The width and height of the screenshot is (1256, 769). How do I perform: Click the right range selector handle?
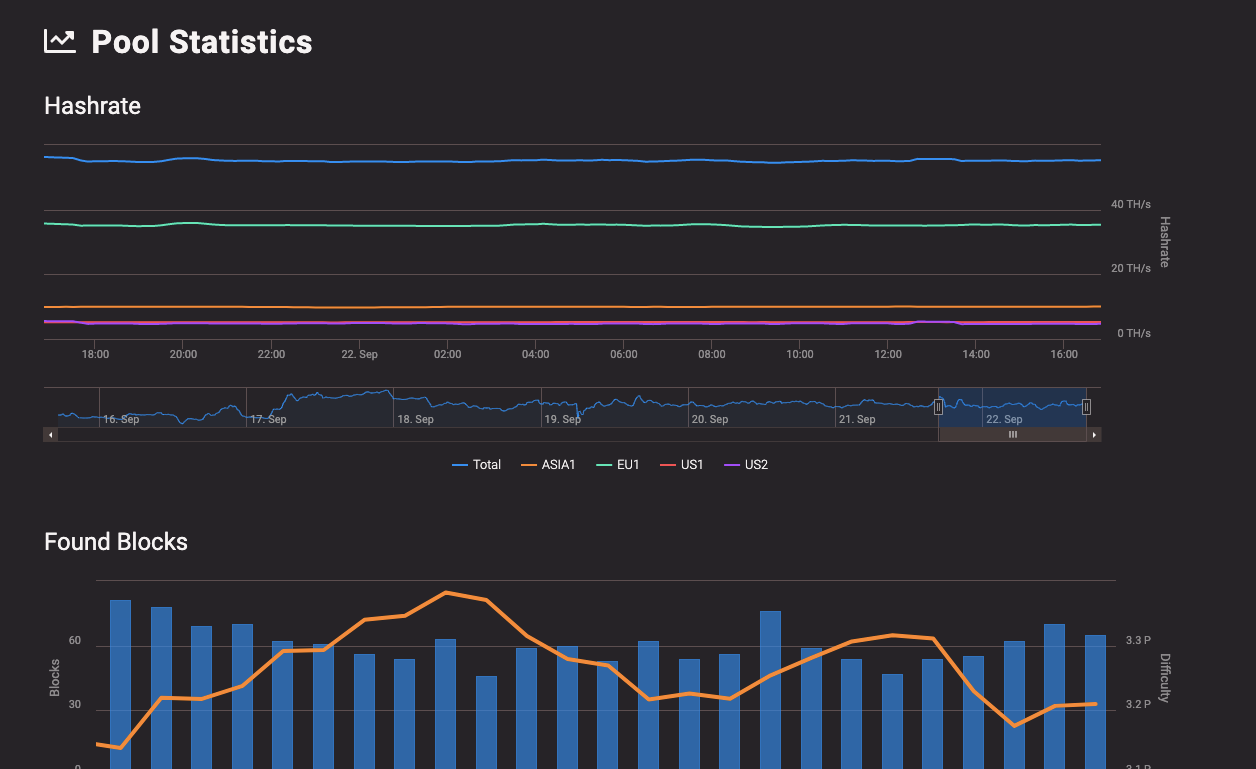coord(1086,406)
